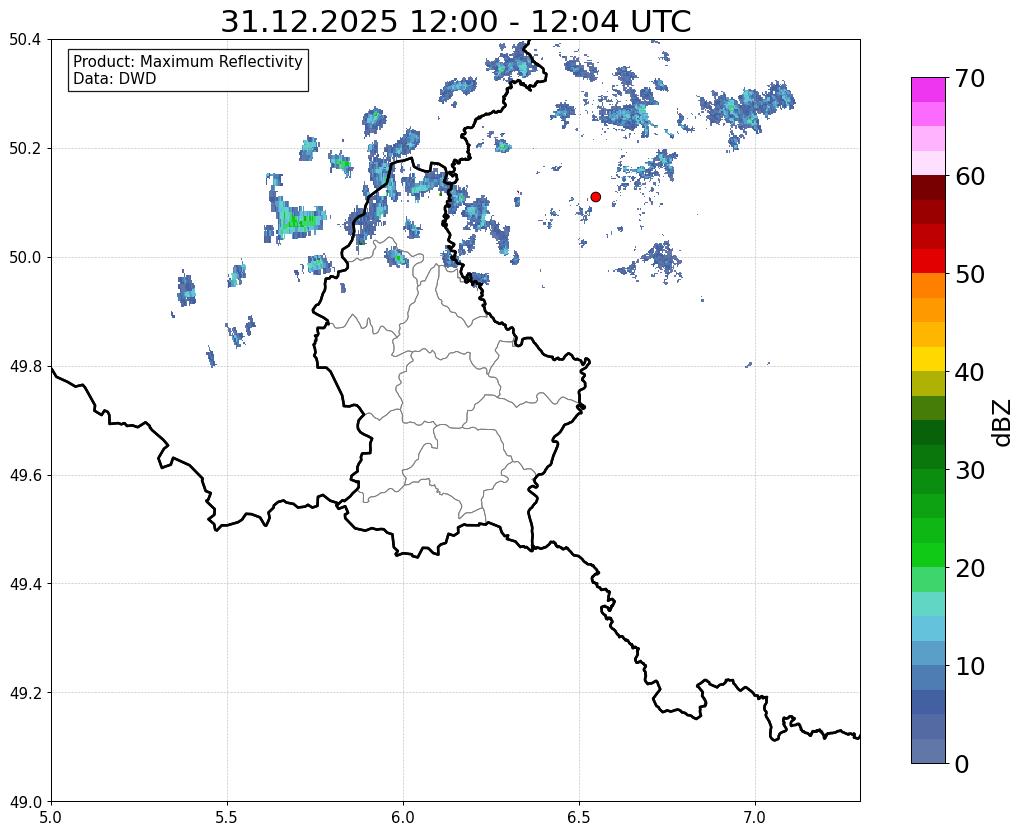Click latitude axis label 49.6
Image resolution: width=1023 pixels, height=834 pixels.
pos(25,475)
